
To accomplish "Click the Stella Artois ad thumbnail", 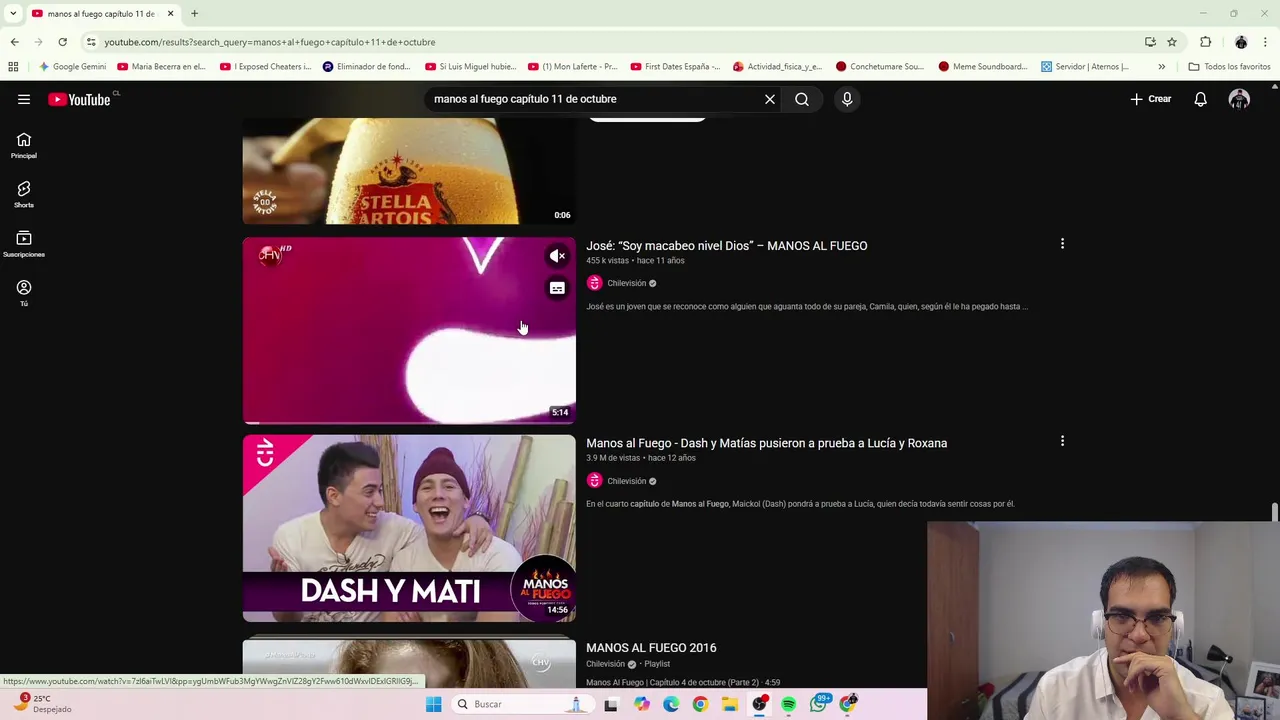I will coord(409,171).
